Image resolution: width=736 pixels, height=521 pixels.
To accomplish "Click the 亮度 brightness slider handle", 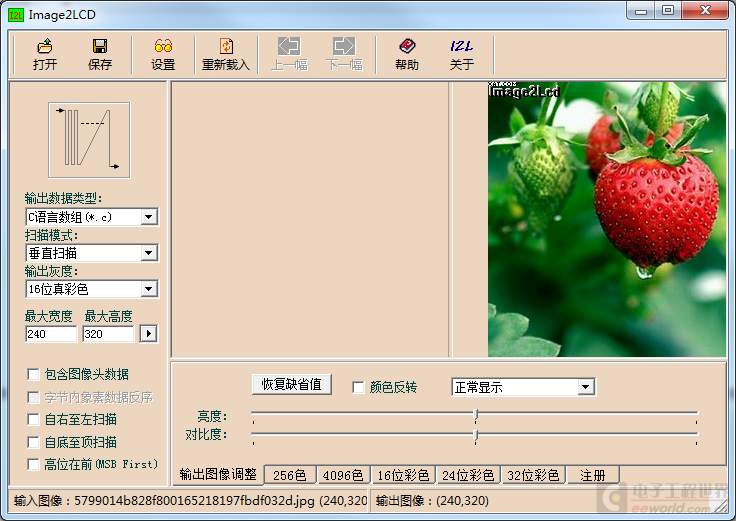I will click(x=475, y=414).
